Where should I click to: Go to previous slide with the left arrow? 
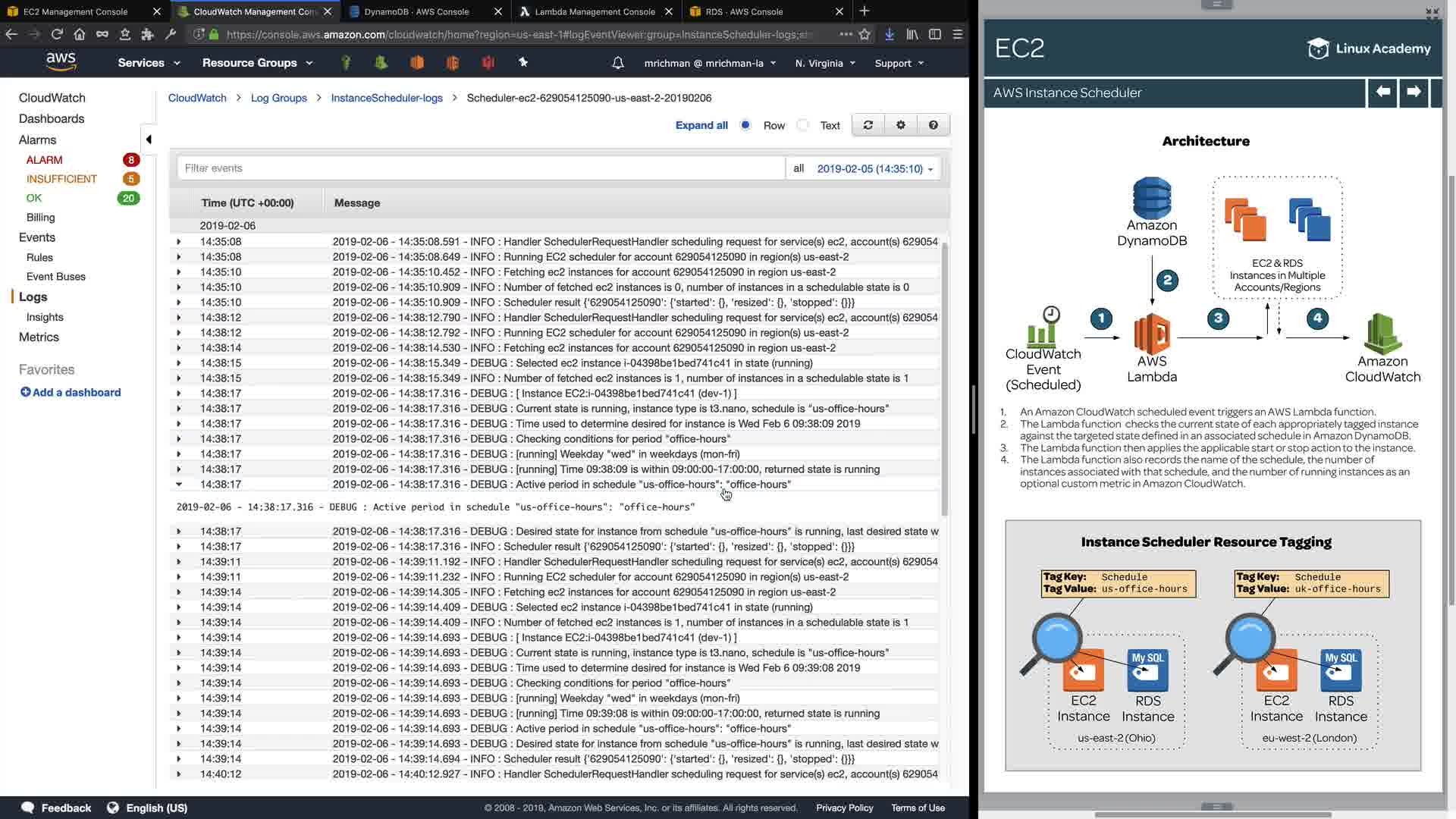tap(1383, 92)
